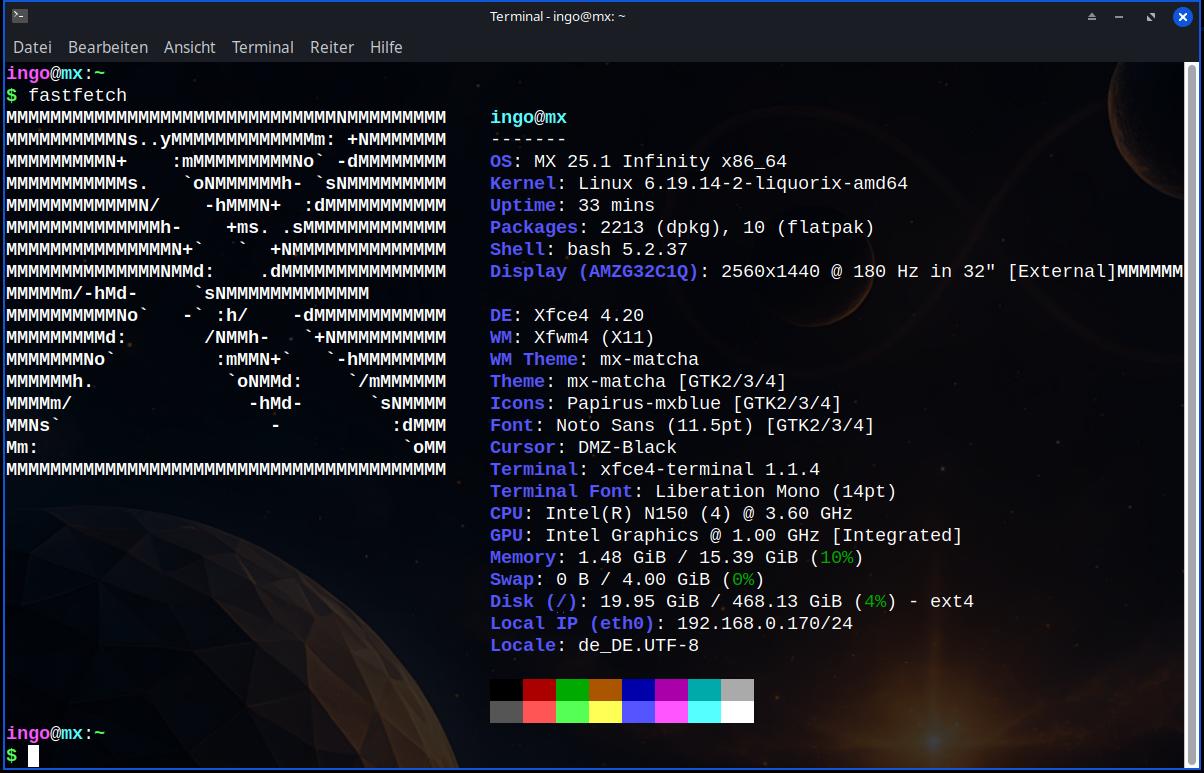The width and height of the screenshot is (1204, 773).
Task: Click the green color block in top row
Action: tap(572, 690)
